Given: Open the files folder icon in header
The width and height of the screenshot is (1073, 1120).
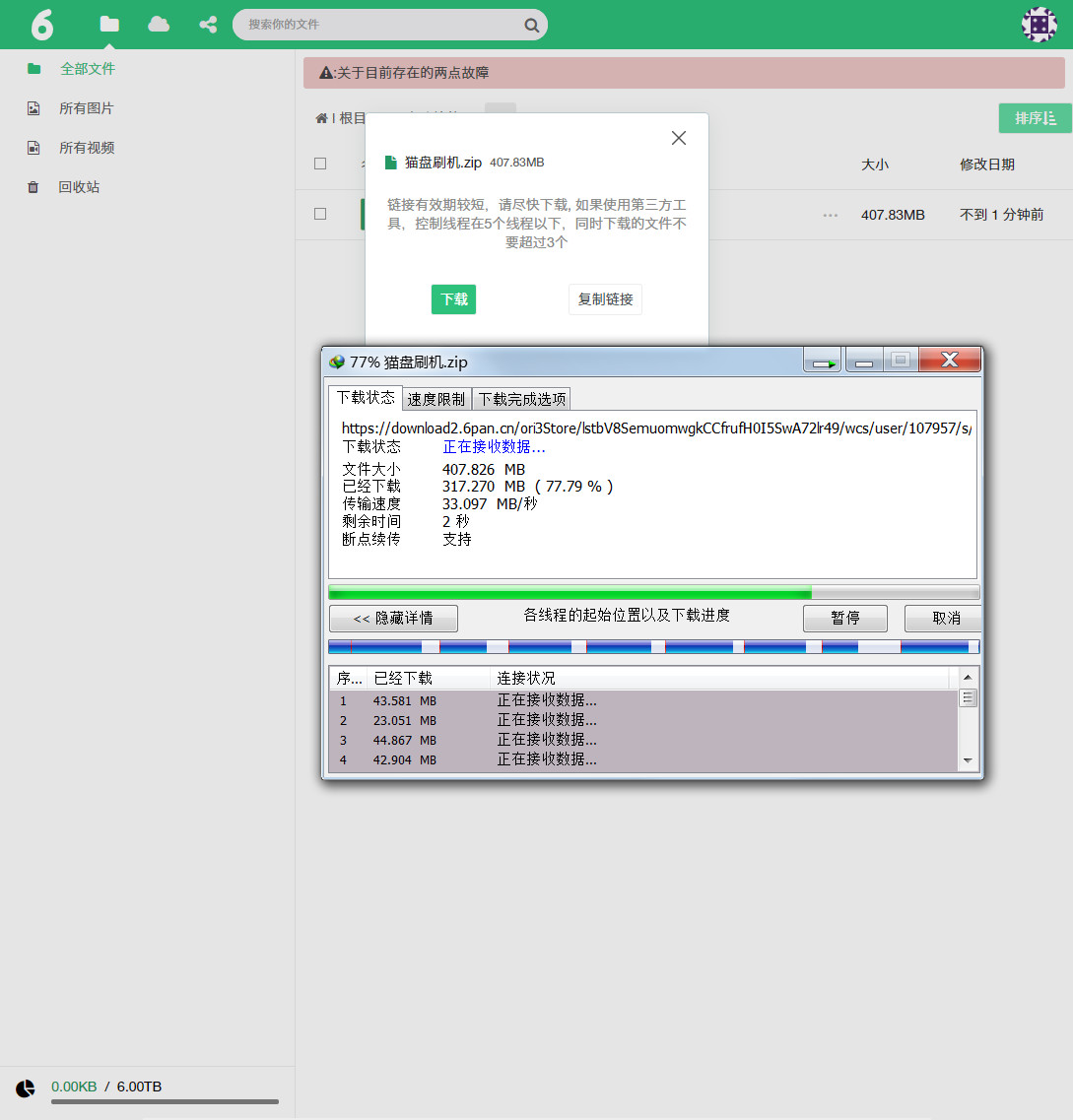Looking at the screenshot, I should coord(109,25).
